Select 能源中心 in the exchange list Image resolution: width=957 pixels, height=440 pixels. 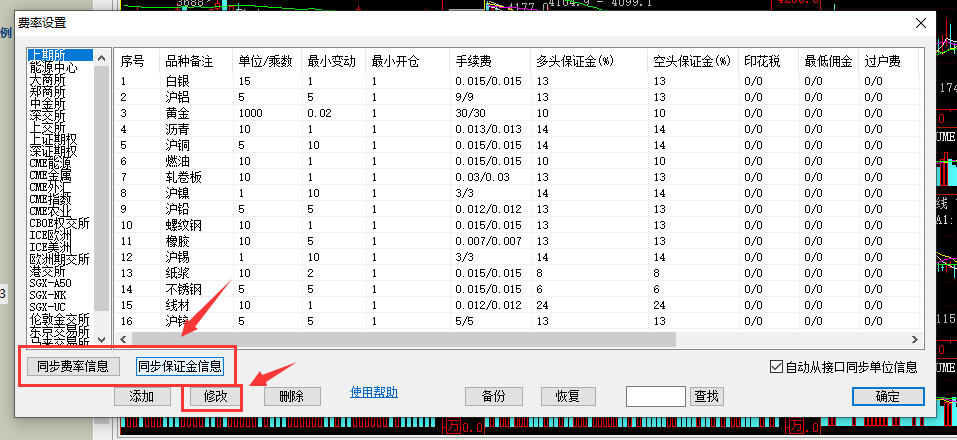click(60, 68)
